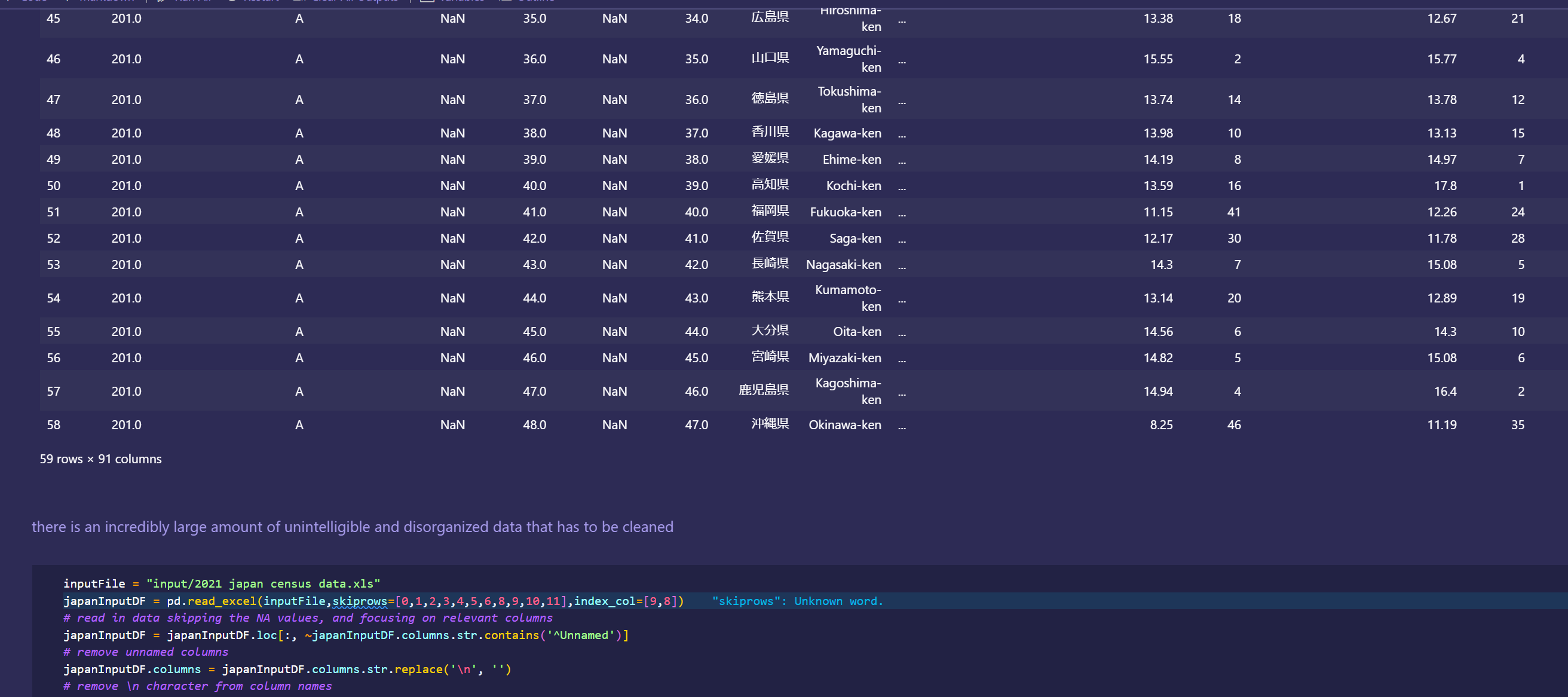Viewport: 1568px width, 697px height.
Task: Click the Okinawa-ken cell in the table
Action: [x=844, y=425]
